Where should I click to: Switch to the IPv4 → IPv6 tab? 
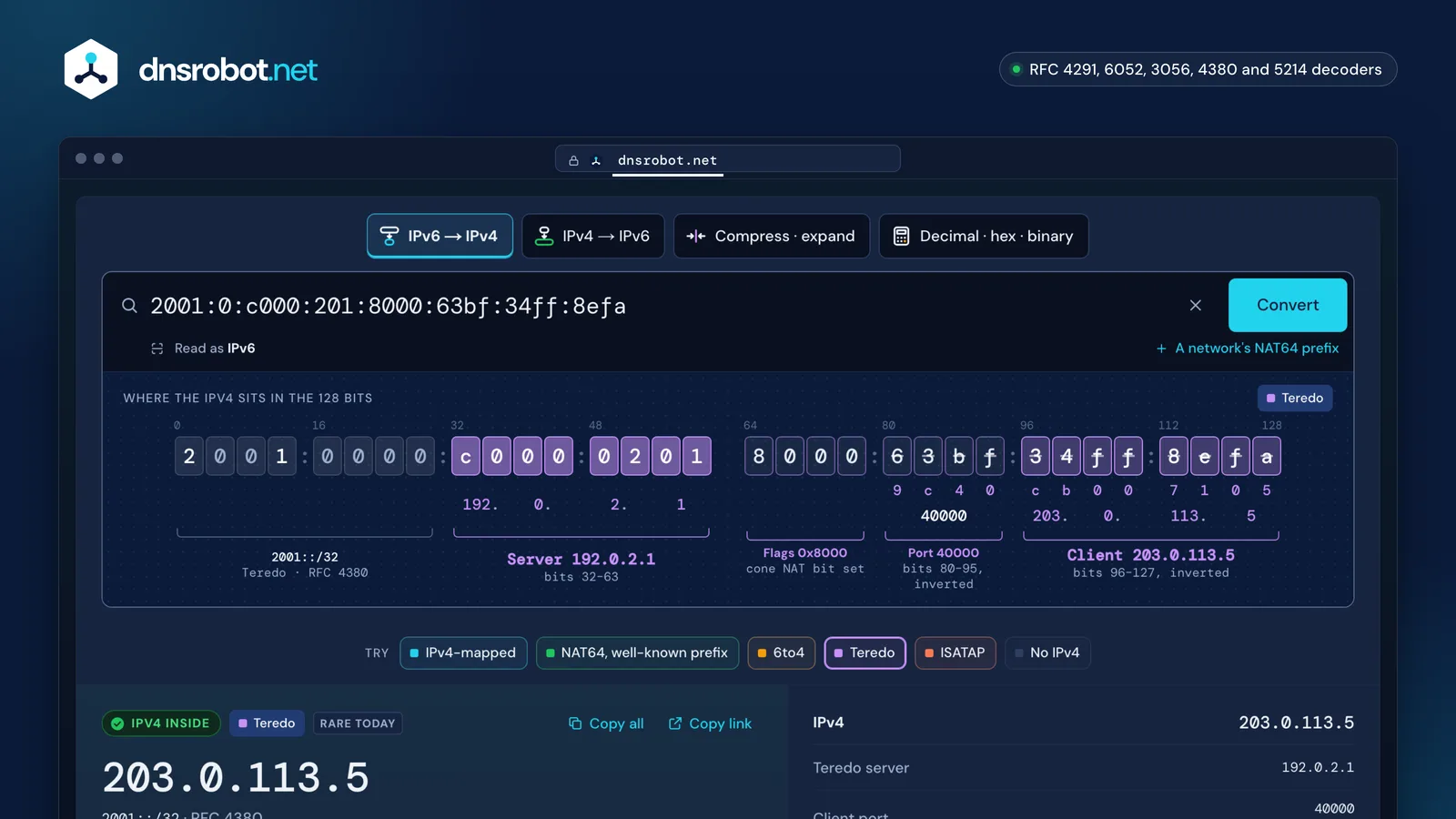(593, 236)
